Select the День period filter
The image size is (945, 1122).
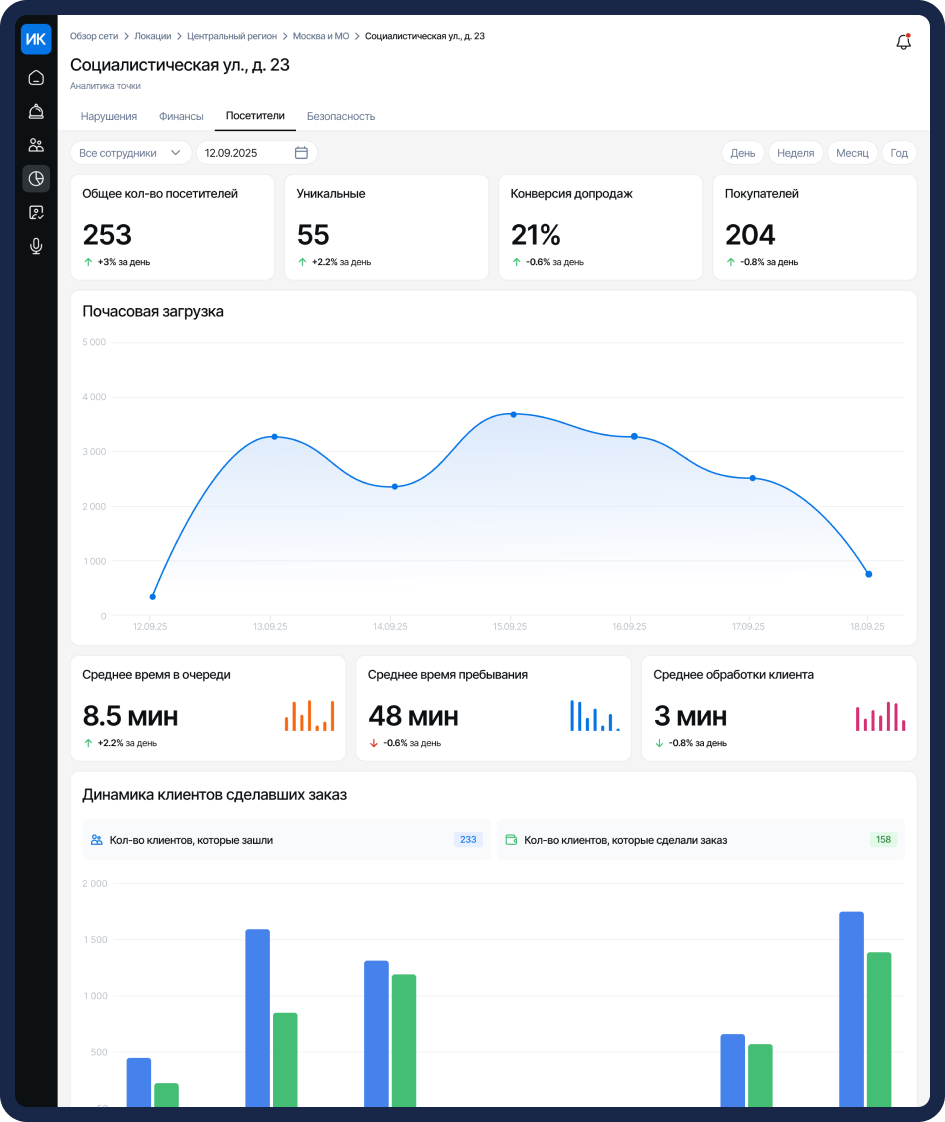point(743,152)
